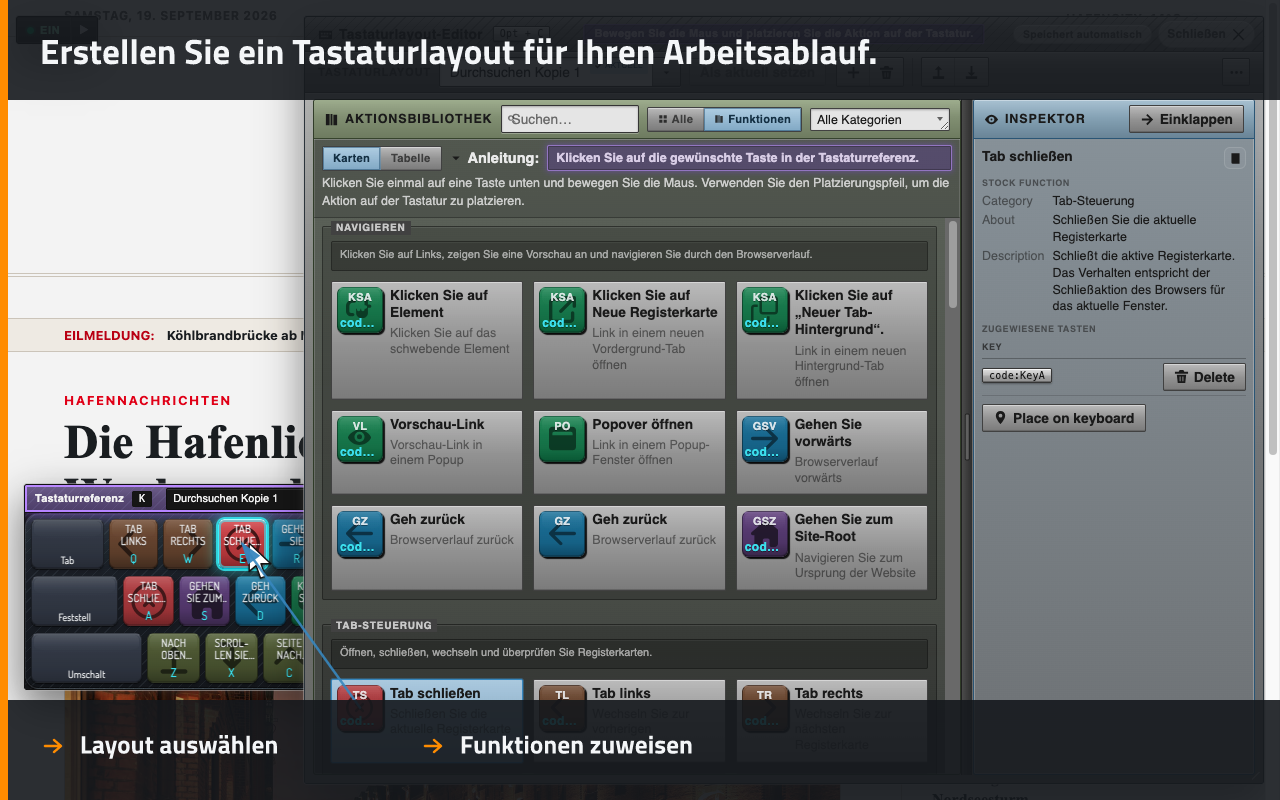
Task: Select the highlighted Tab schließen card title in the library
Action: [x=435, y=693]
